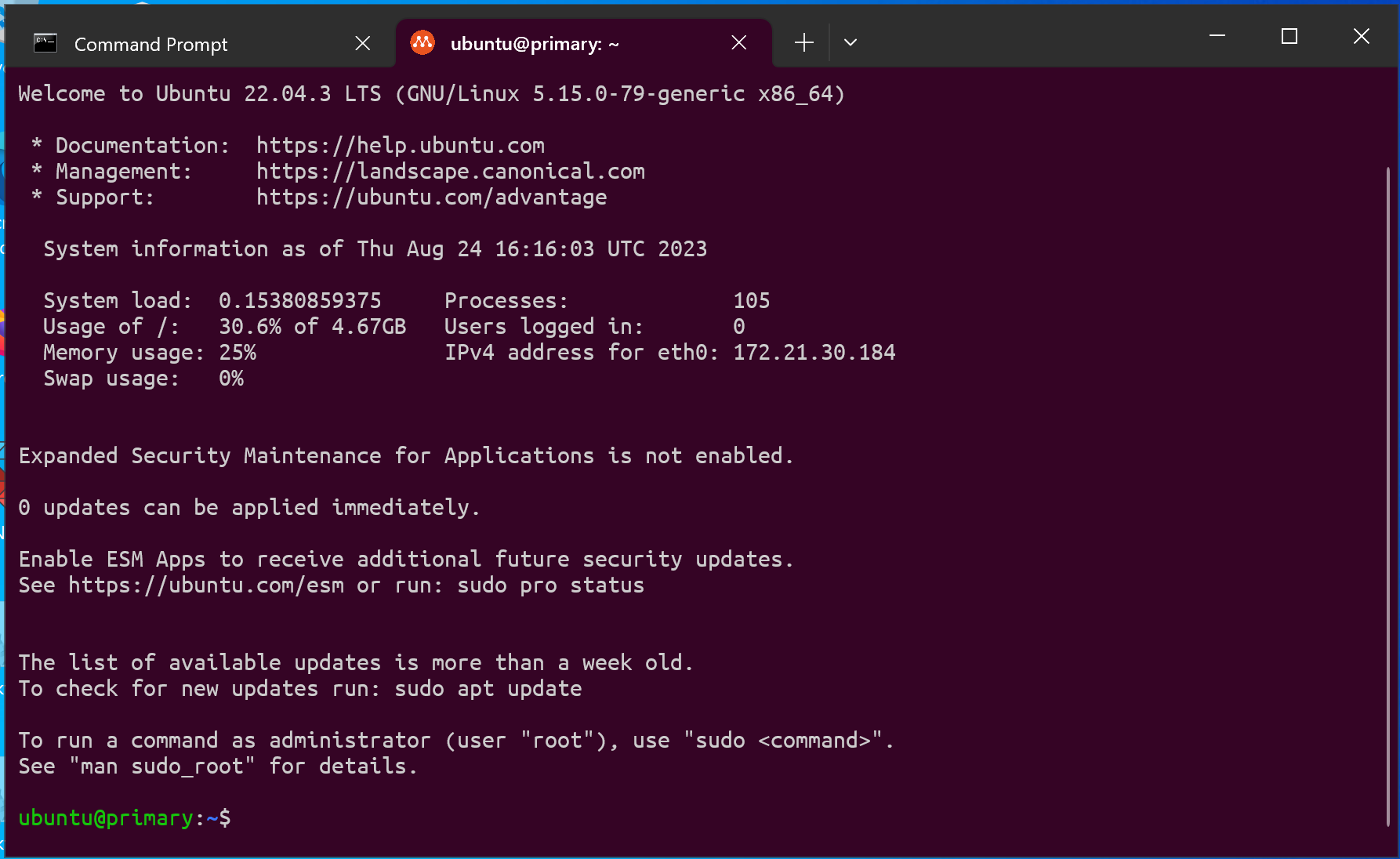Click the terminal vertical scrollbar
1400x859 pixels.
1387,494
